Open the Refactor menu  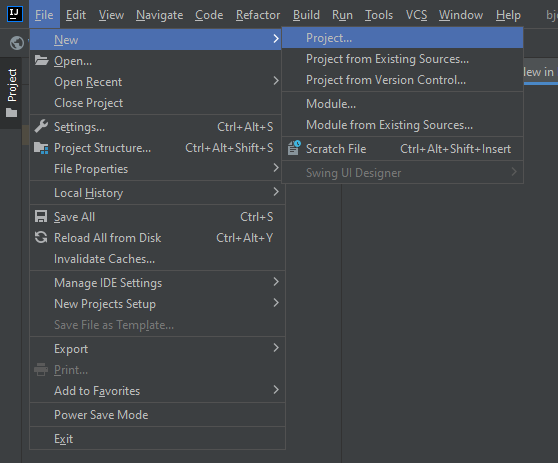[x=258, y=15]
